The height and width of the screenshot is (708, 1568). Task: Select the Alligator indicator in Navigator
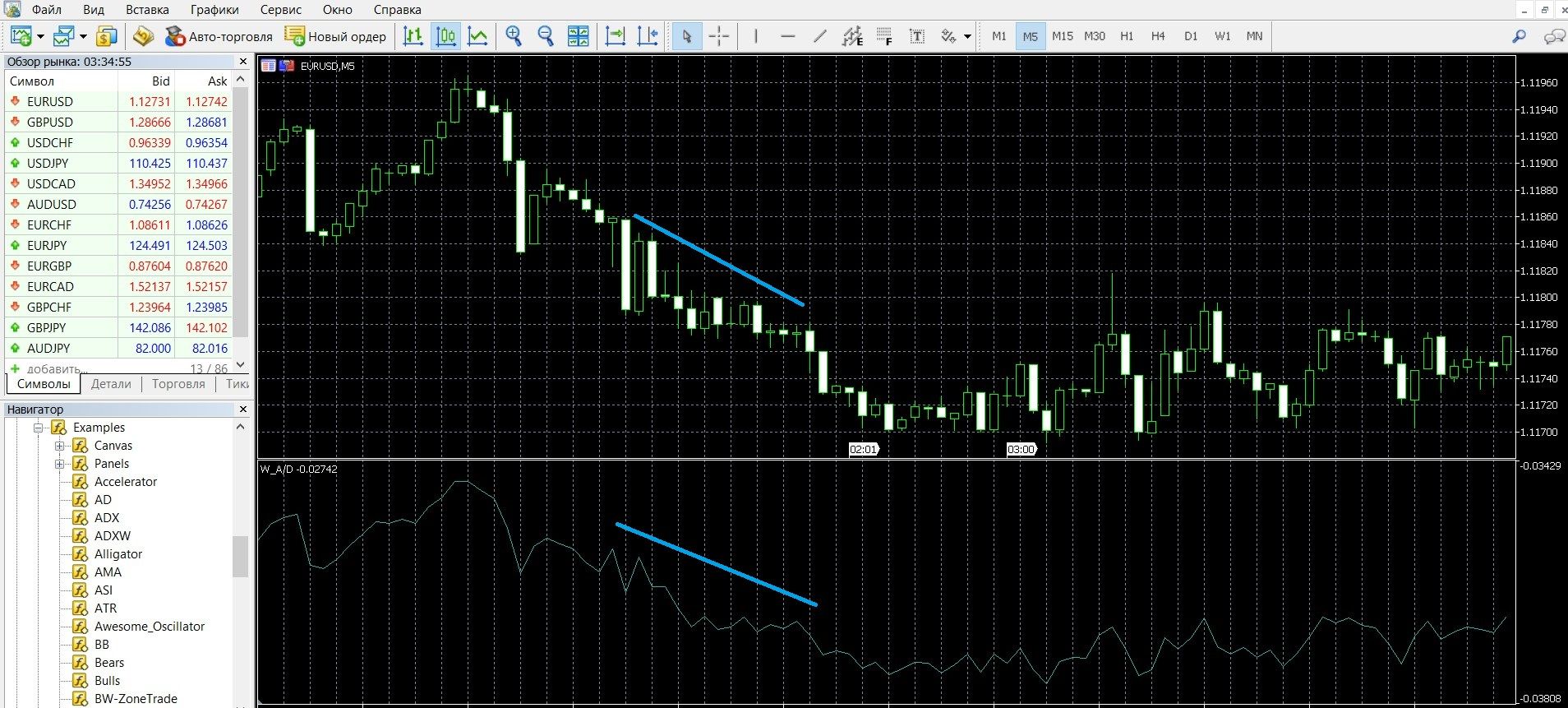pyautogui.click(x=118, y=554)
